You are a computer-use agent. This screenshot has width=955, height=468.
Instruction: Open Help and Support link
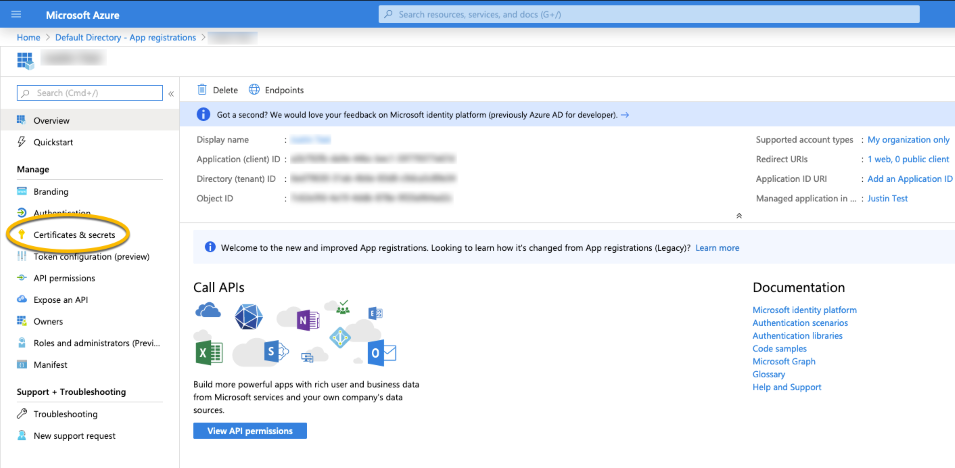point(787,387)
